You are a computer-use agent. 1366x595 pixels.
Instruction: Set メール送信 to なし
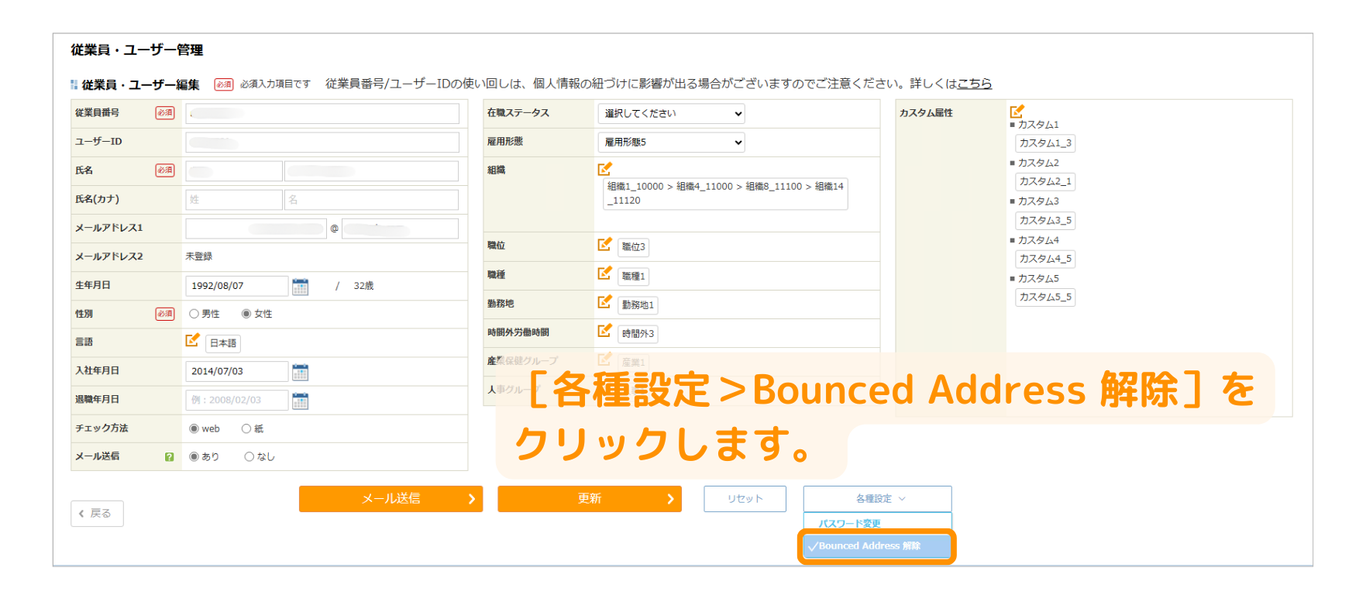pyautogui.click(x=249, y=457)
